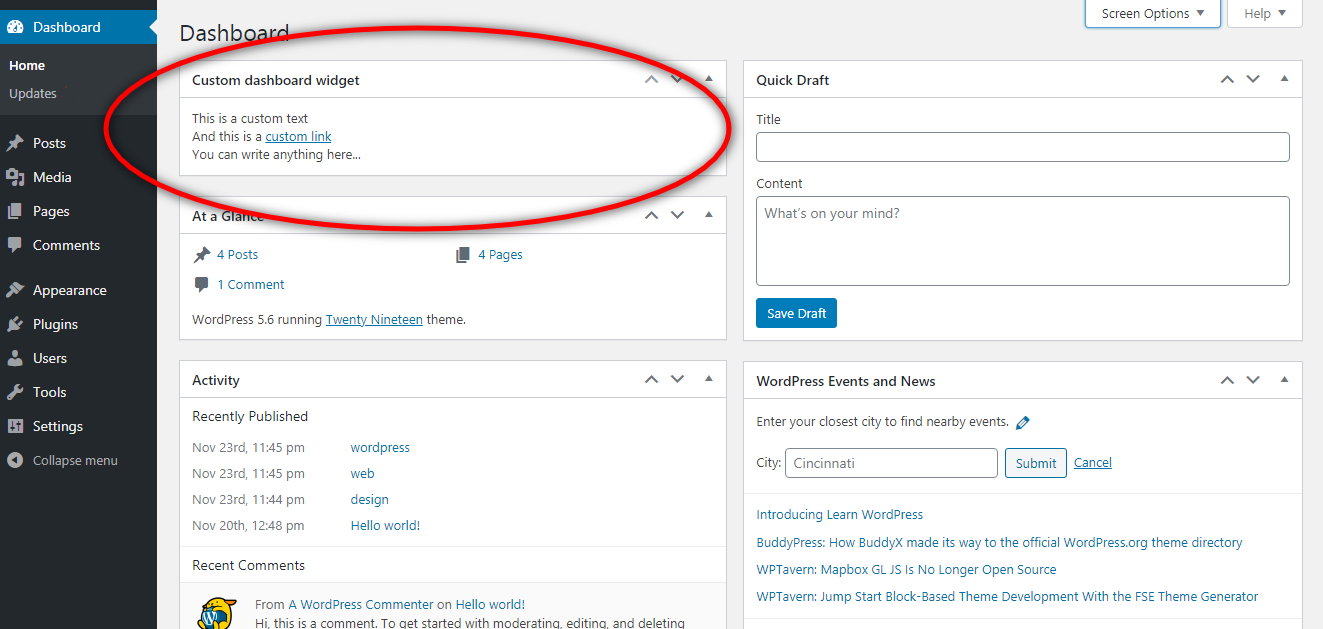Click the Posts pushpin icon in sidebar

point(15,143)
